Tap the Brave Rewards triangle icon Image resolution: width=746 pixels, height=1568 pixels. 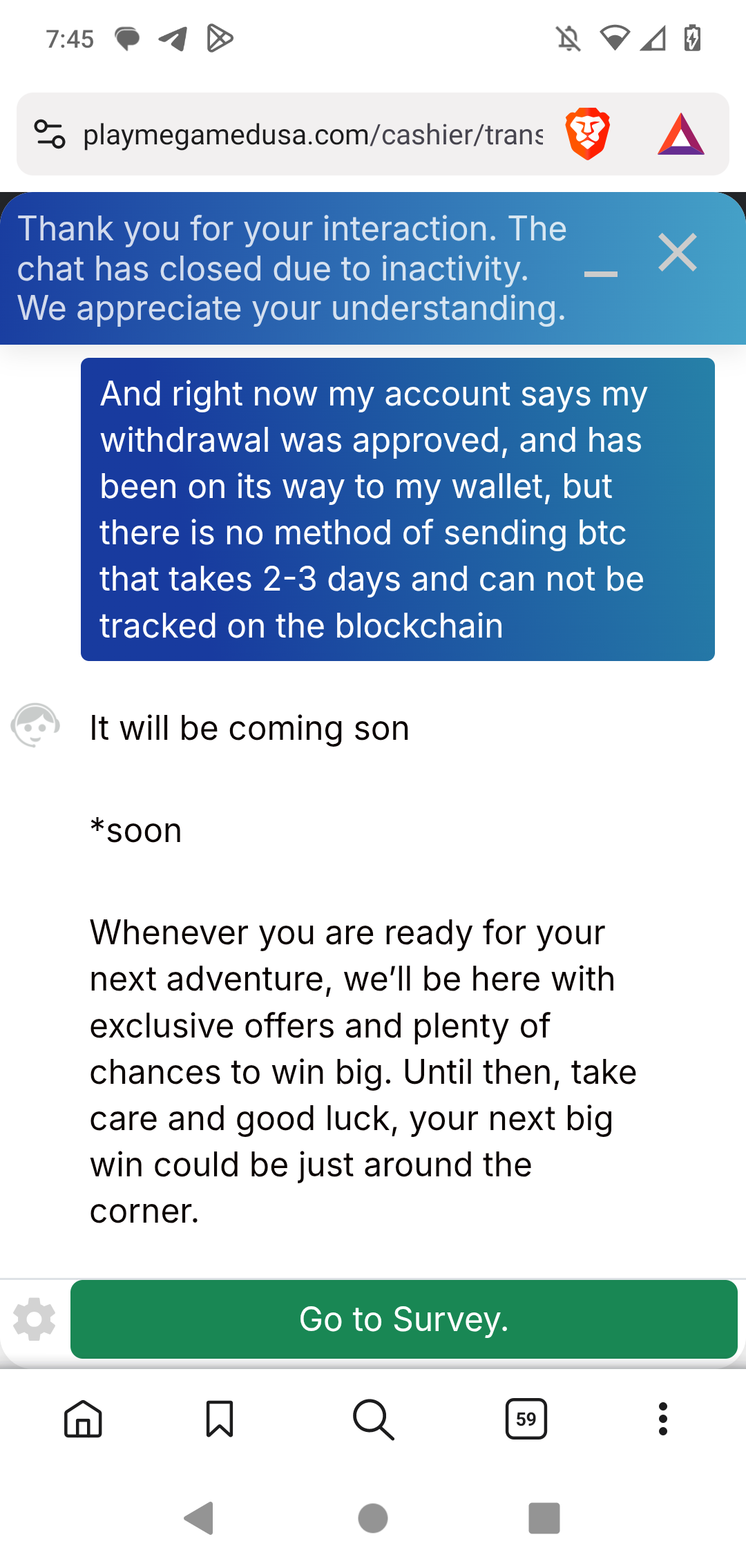click(680, 134)
